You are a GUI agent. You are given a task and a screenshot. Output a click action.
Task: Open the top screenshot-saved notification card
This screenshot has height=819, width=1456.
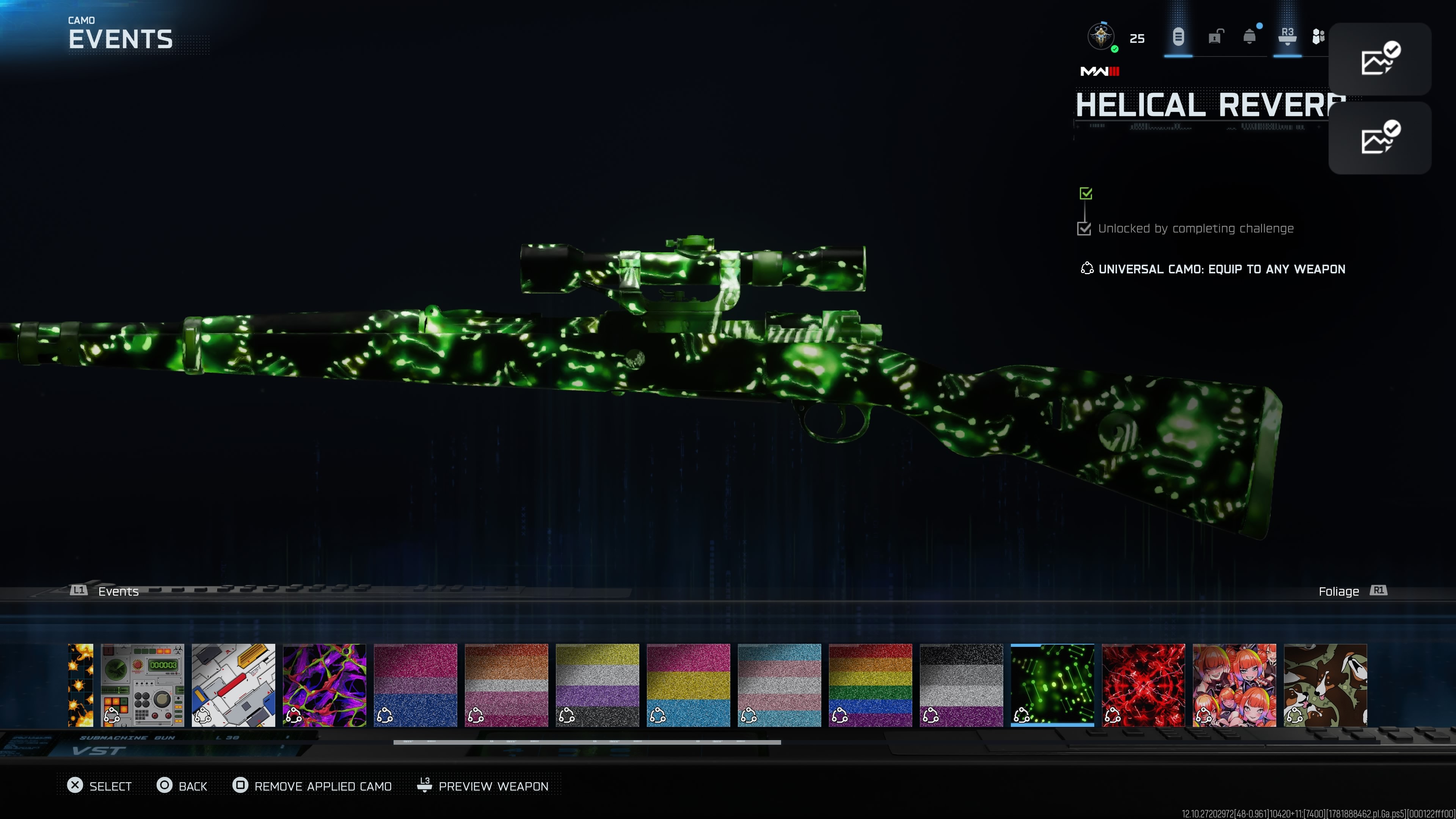pos(1379,59)
